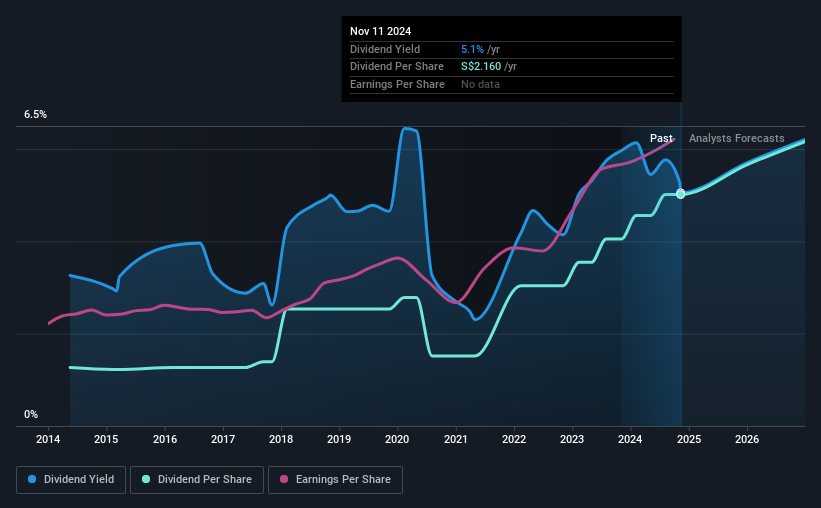821x508 pixels.
Task: Click the 2025 x-axis label
Action: click(689, 439)
